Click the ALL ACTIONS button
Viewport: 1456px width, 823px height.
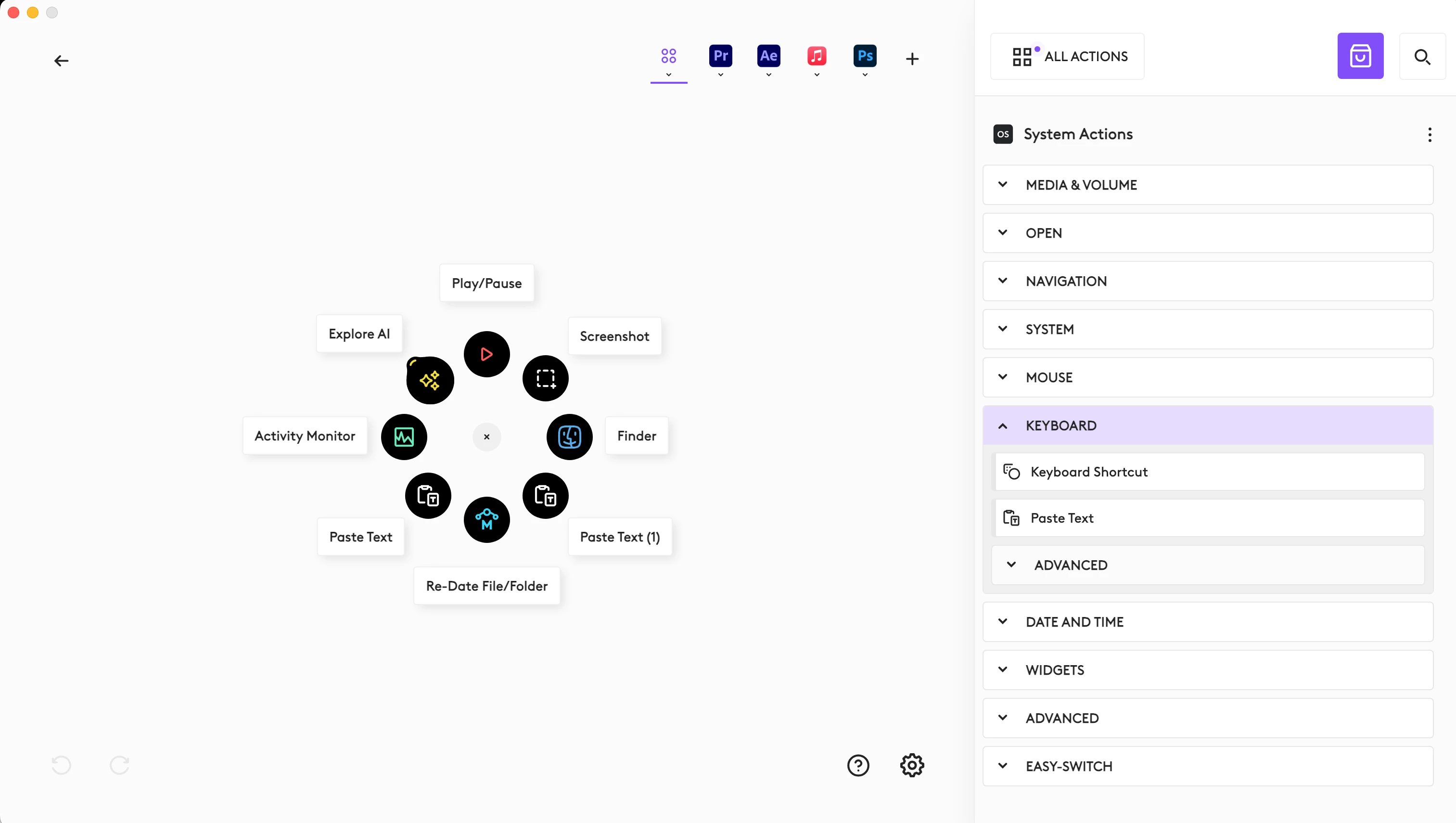point(1067,56)
